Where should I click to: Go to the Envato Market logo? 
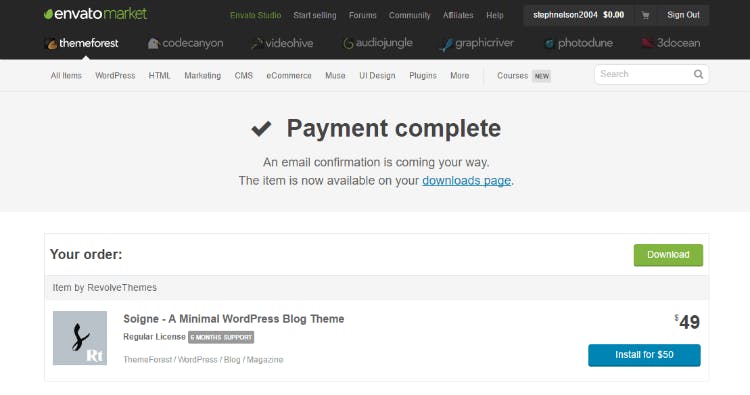(x=95, y=14)
